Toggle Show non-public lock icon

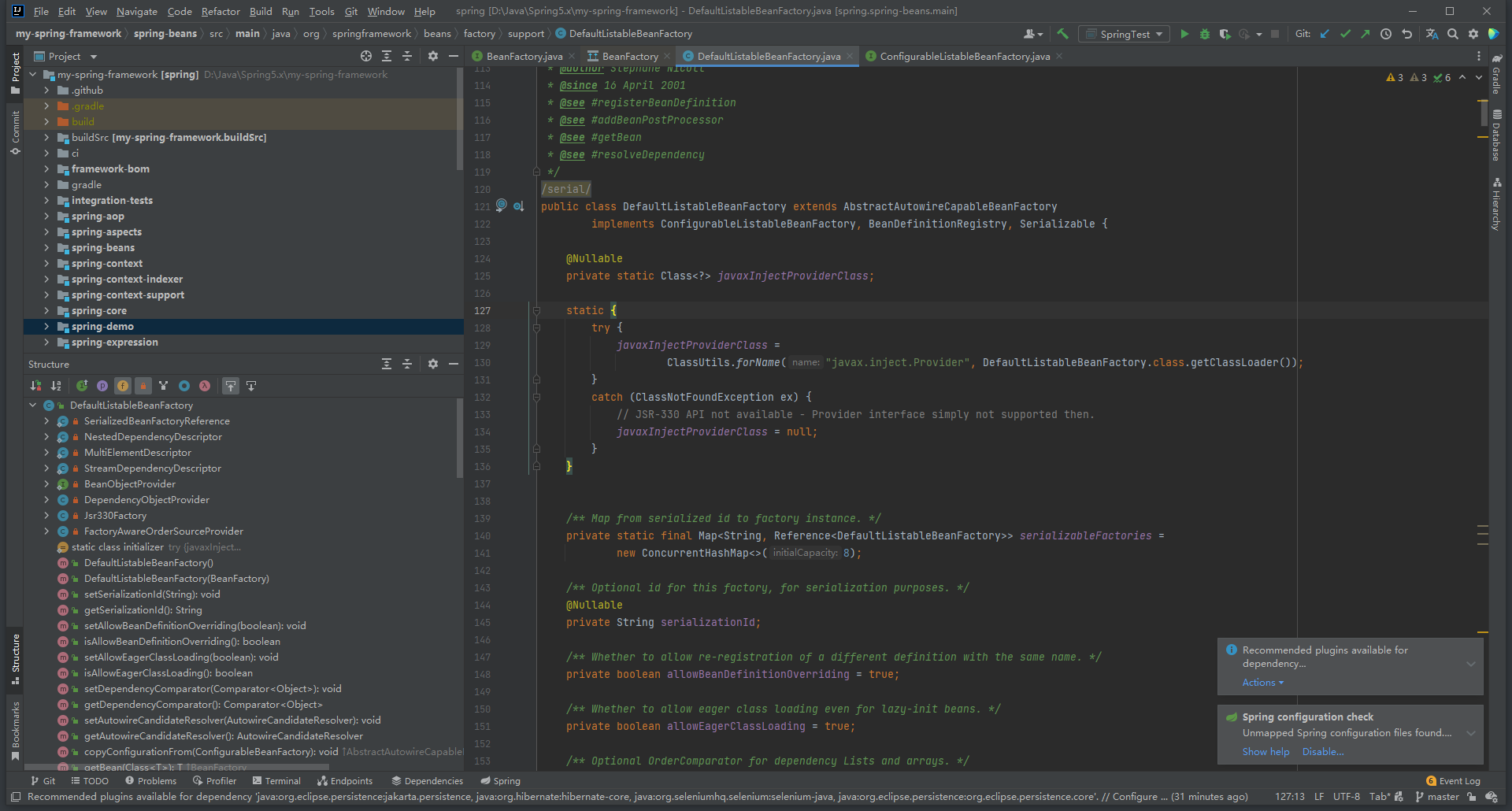[143, 386]
